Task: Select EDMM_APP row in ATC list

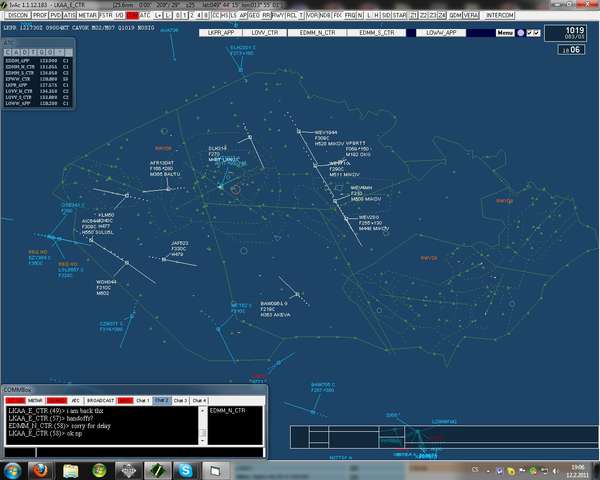Action: [37, 61]
